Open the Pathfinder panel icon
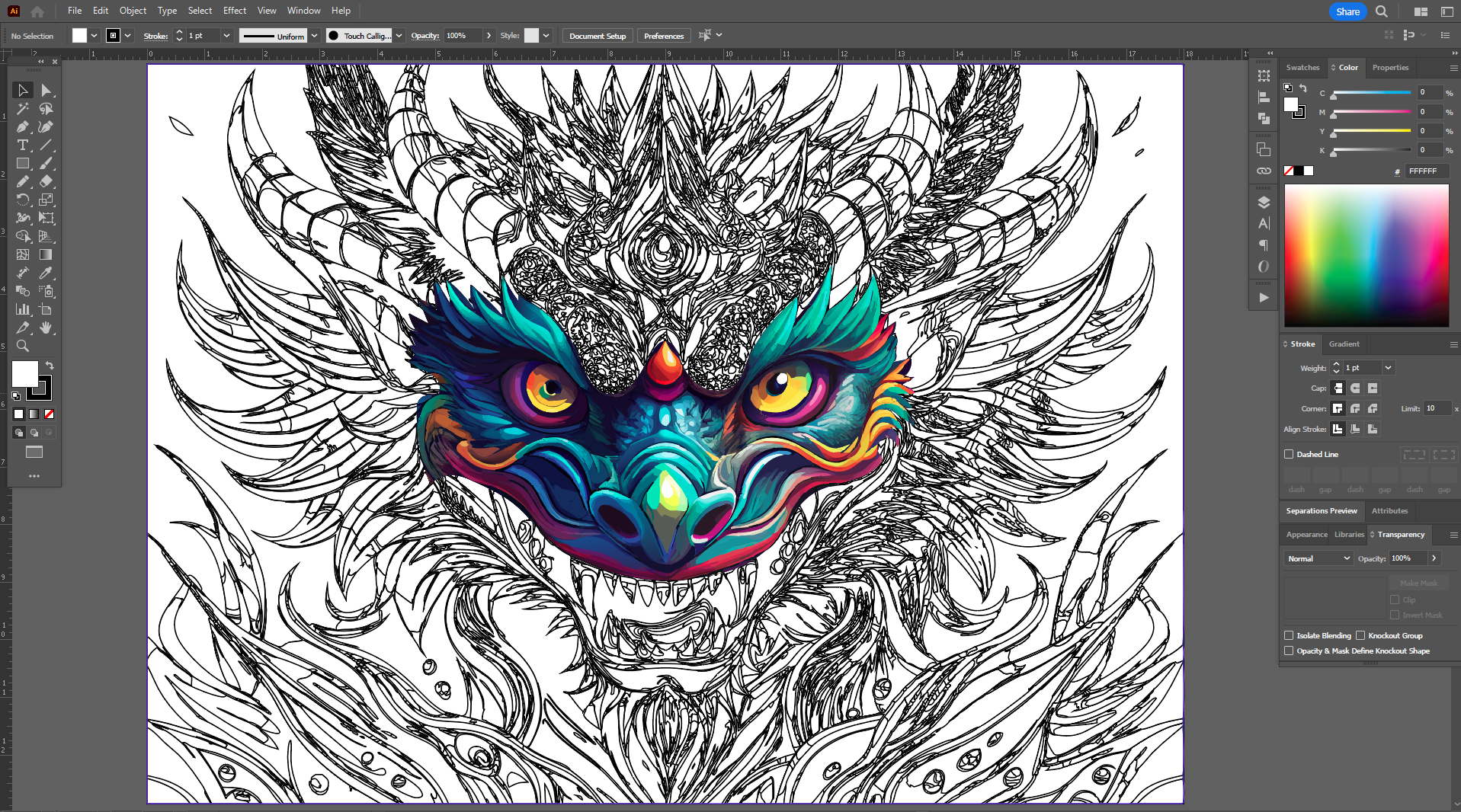The image size is (1461, 812). coord(1264,118)
